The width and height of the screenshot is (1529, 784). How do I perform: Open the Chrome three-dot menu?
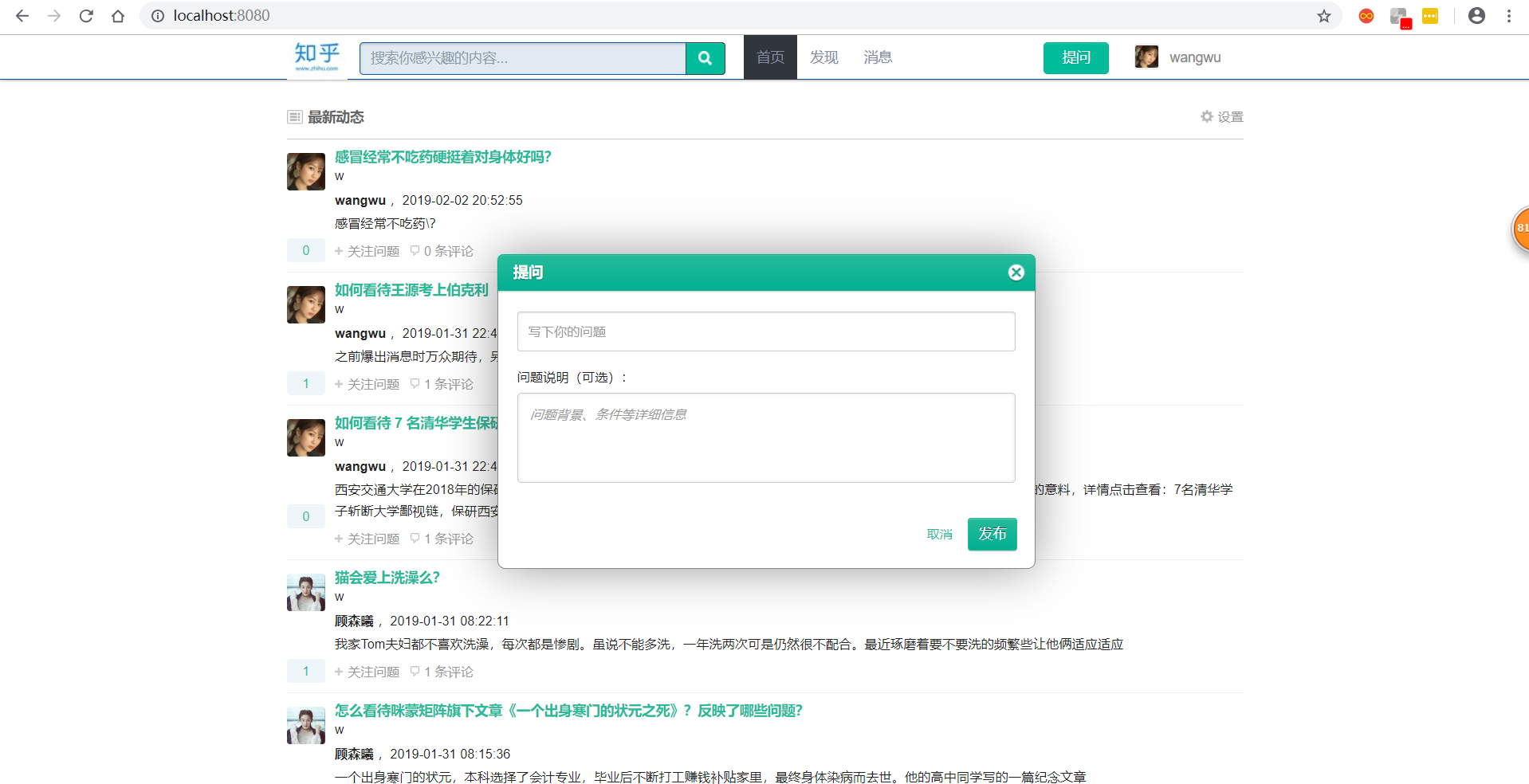[x=1509, y=16]
